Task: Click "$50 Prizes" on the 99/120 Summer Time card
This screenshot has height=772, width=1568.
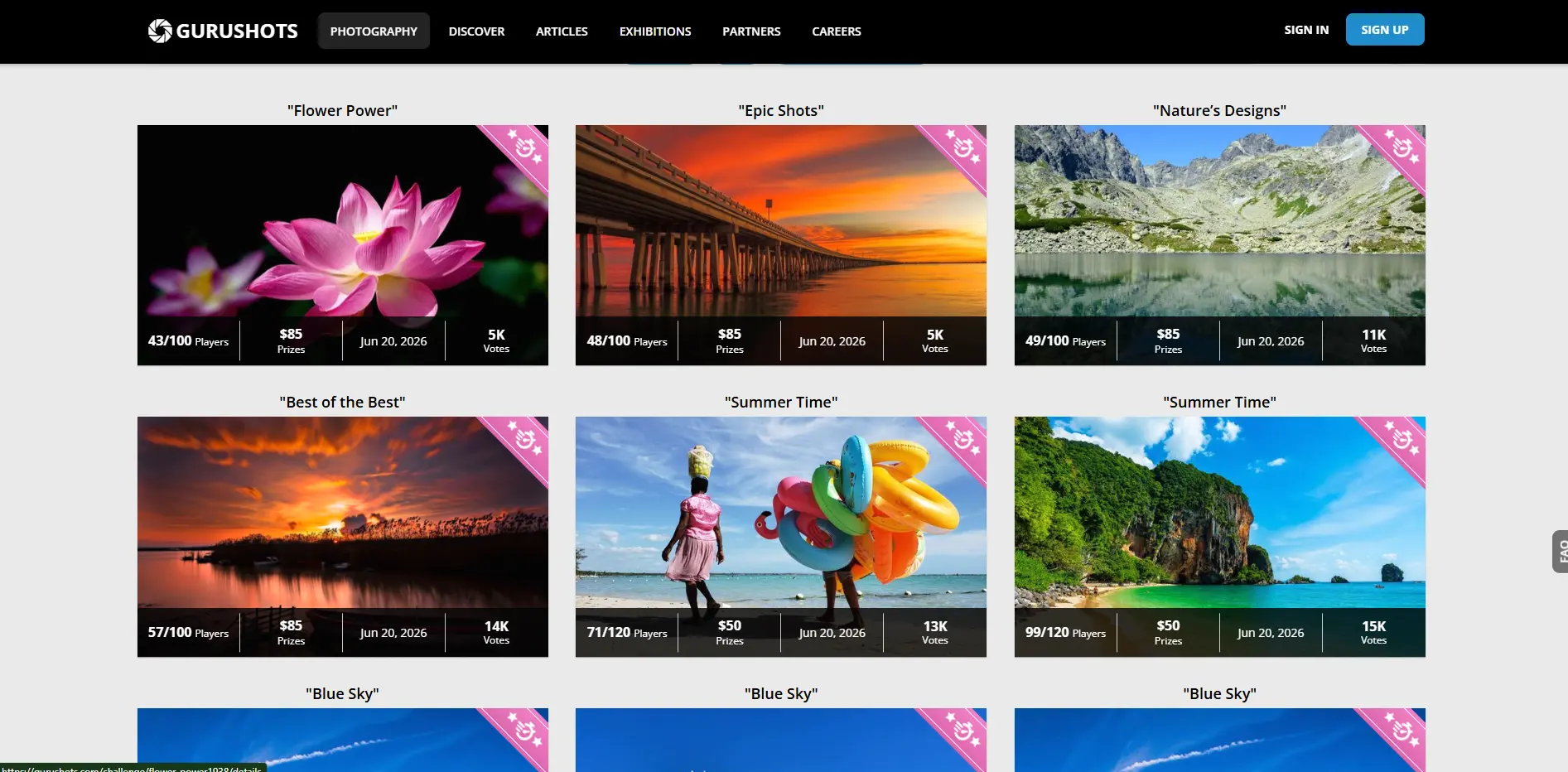Action: (x=1168, y=632)
